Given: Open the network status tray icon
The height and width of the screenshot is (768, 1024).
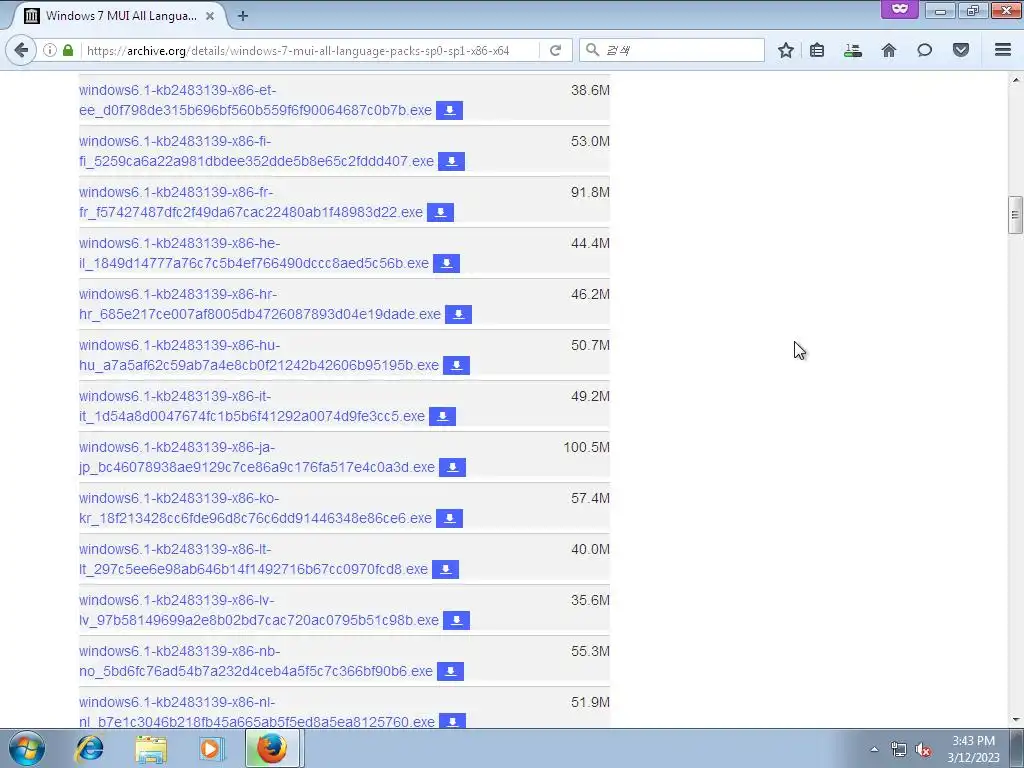Looking at the screenshot, I should (899, 750).
